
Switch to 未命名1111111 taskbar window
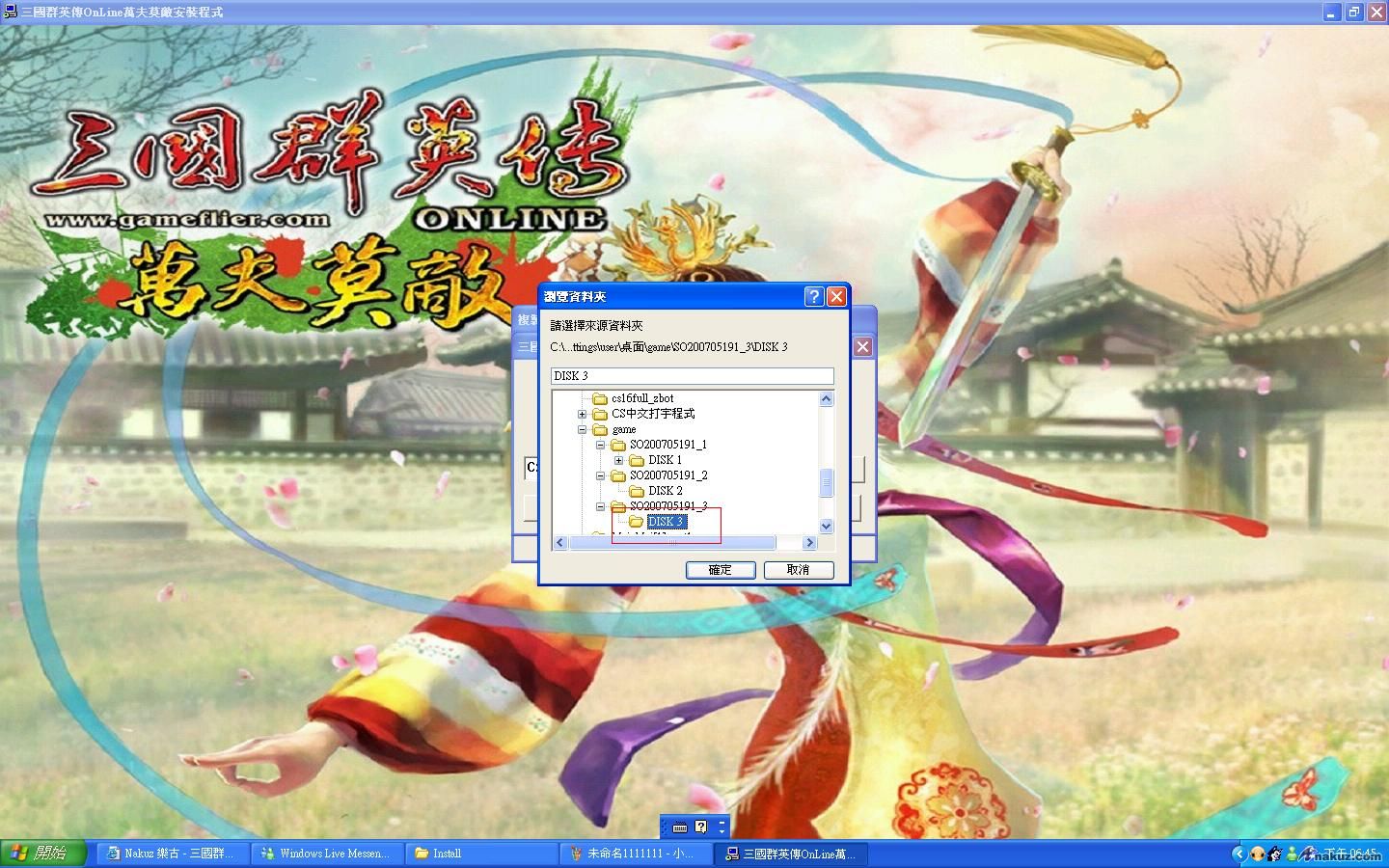(x=638, y=854)
